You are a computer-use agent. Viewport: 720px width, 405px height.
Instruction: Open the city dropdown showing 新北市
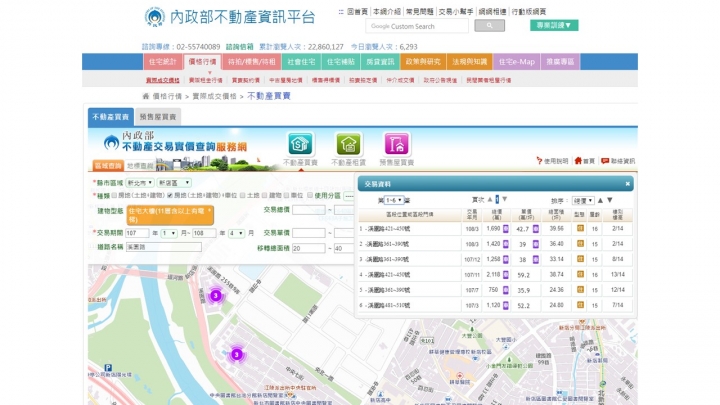click(x=140, y=183)
